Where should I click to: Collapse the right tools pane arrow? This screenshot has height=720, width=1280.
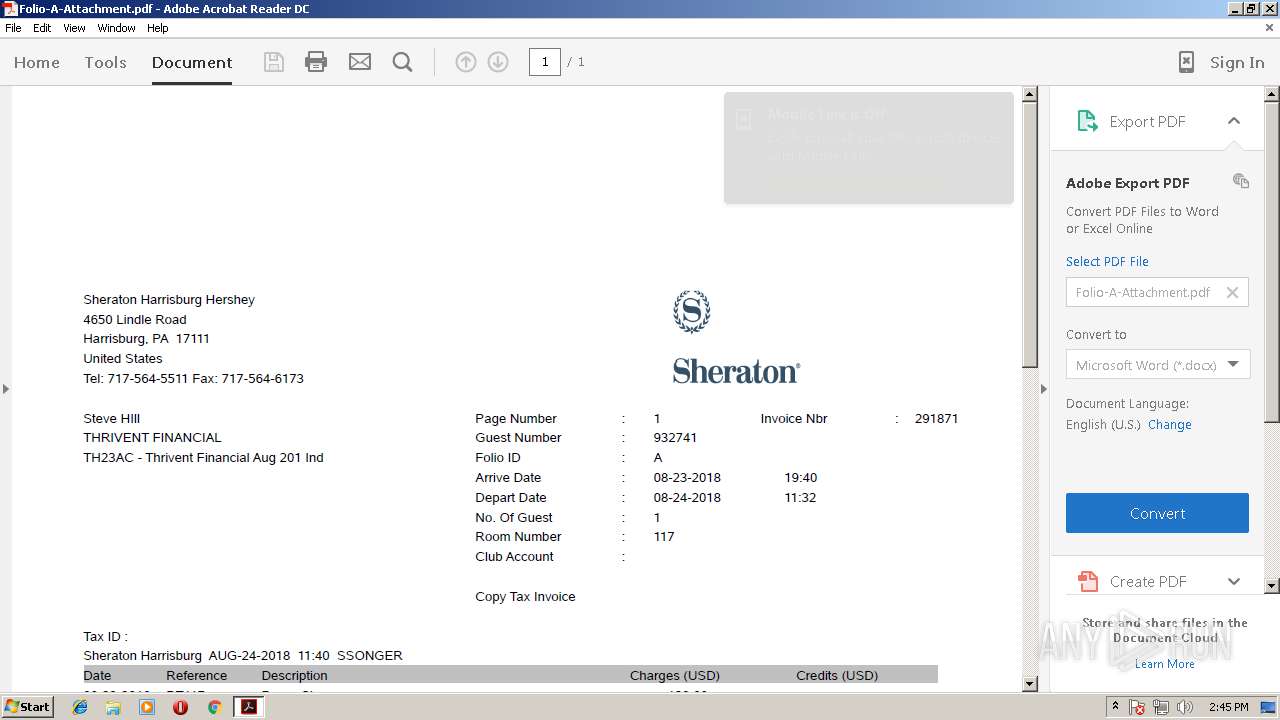point(1043,388)
